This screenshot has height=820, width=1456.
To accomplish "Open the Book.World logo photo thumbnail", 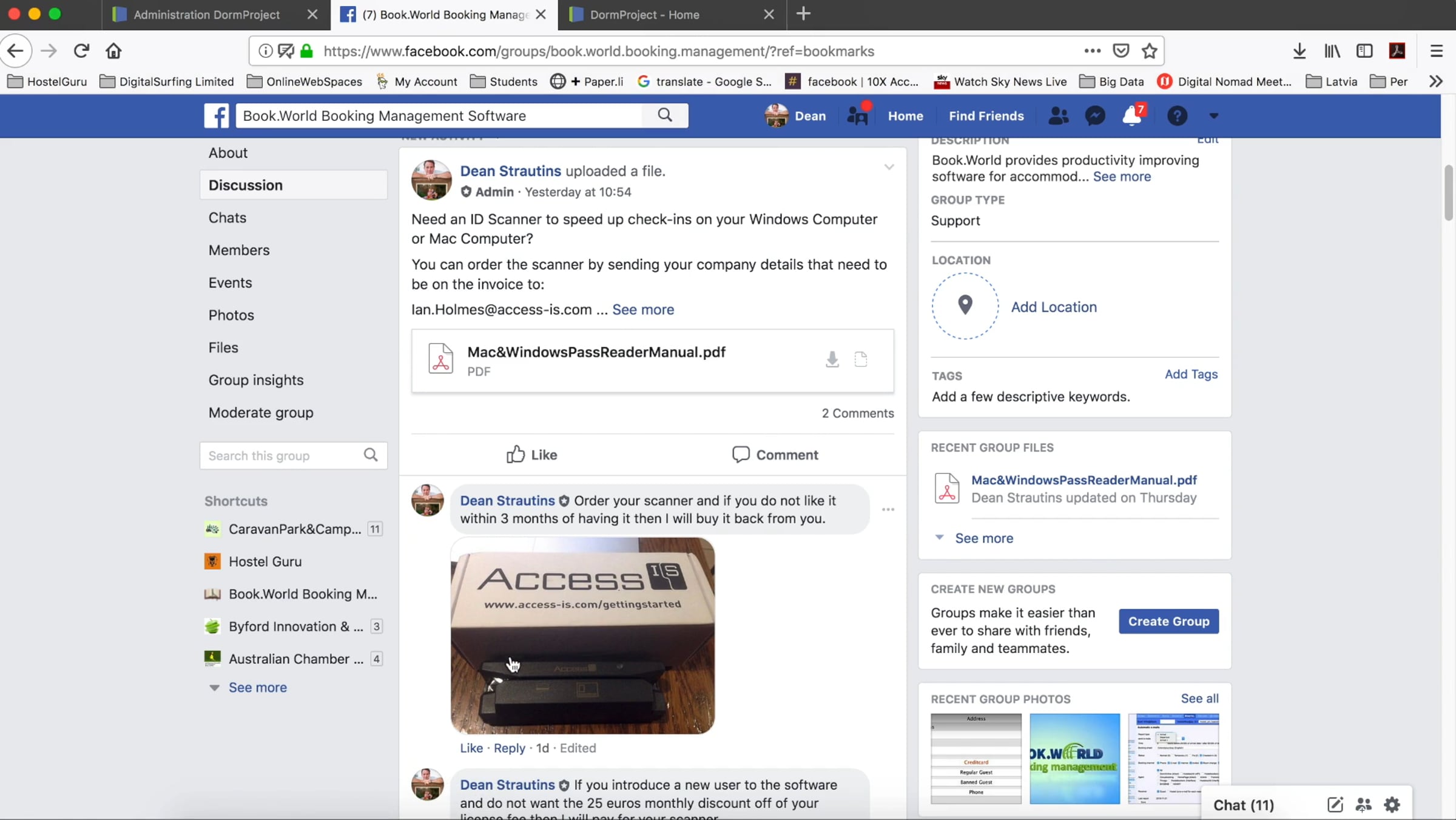I will (1074, 759).
